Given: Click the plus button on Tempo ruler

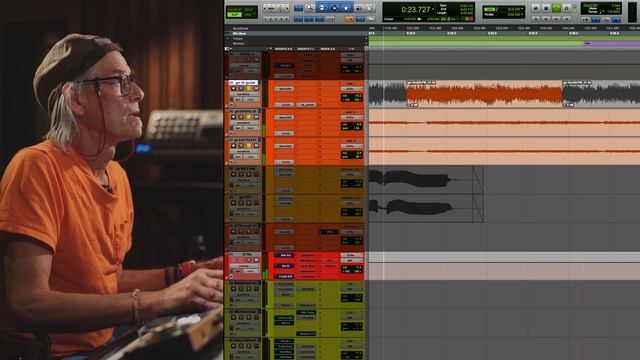Looking at the screenshot, I should (366, 38).
